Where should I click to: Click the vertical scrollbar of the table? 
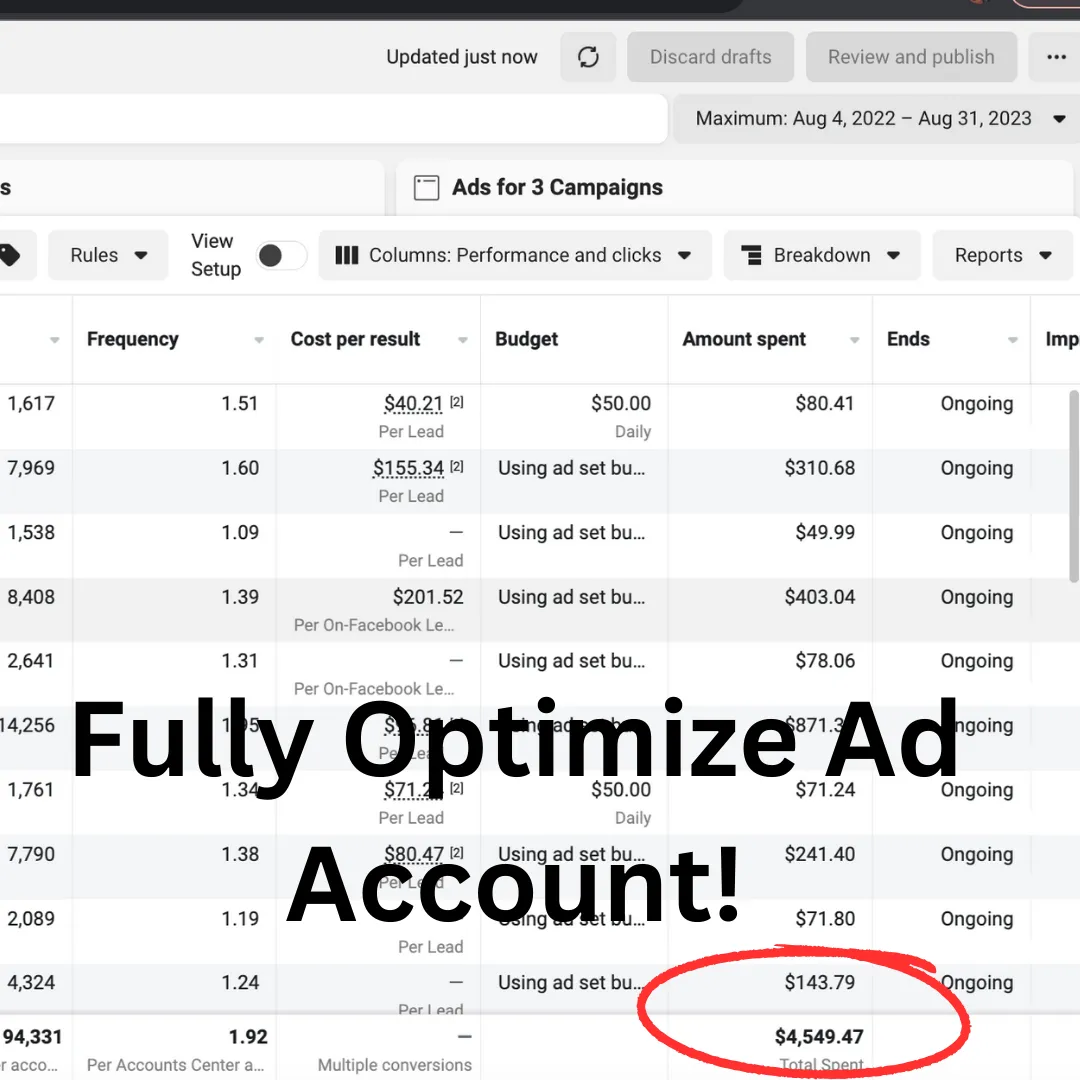point(1074,486)
